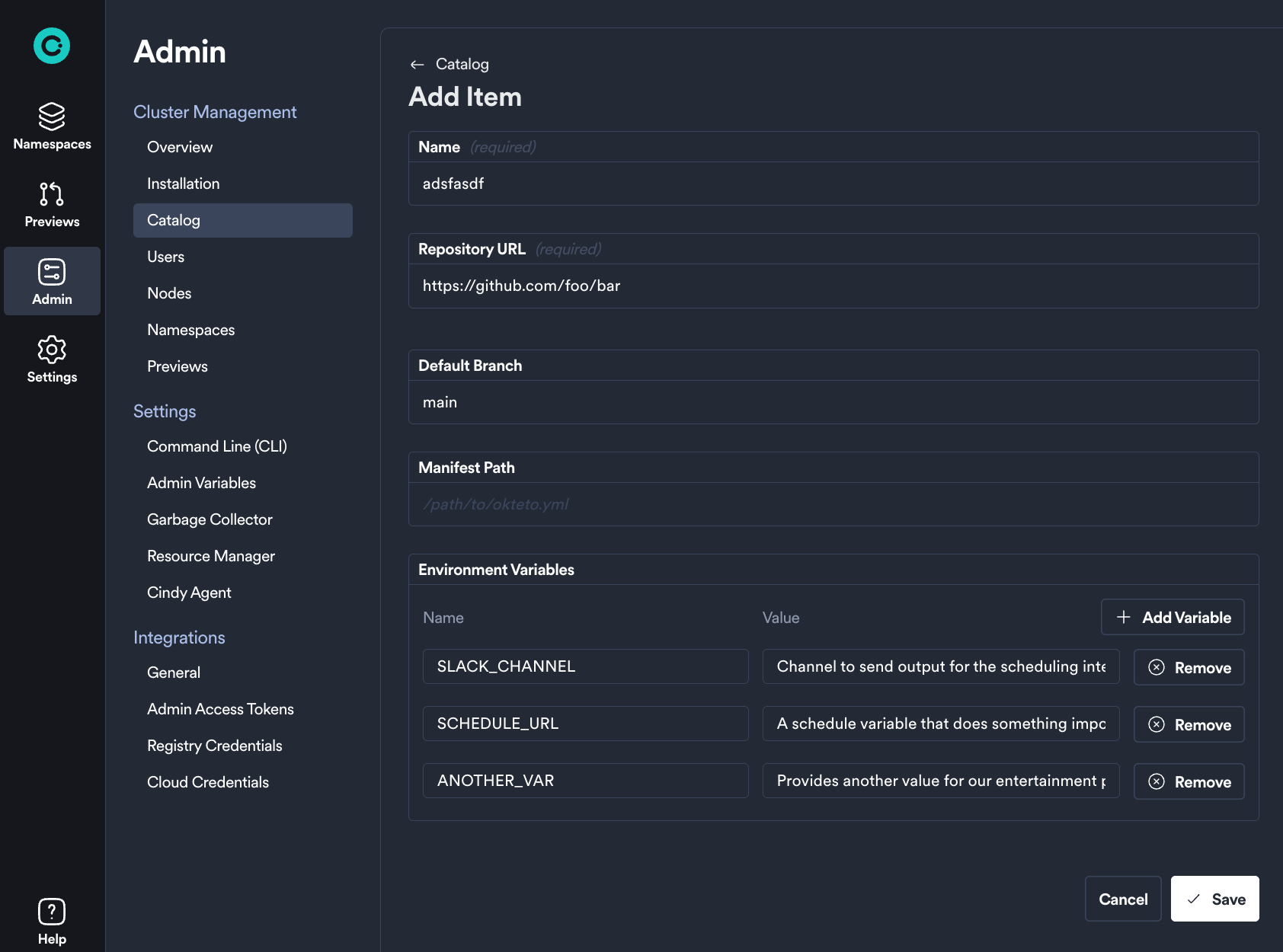Image resolution: width=1283 pixels, height=952 pixels.
Task: Save the new catalog item
Action: click(x=1214, y=899)
